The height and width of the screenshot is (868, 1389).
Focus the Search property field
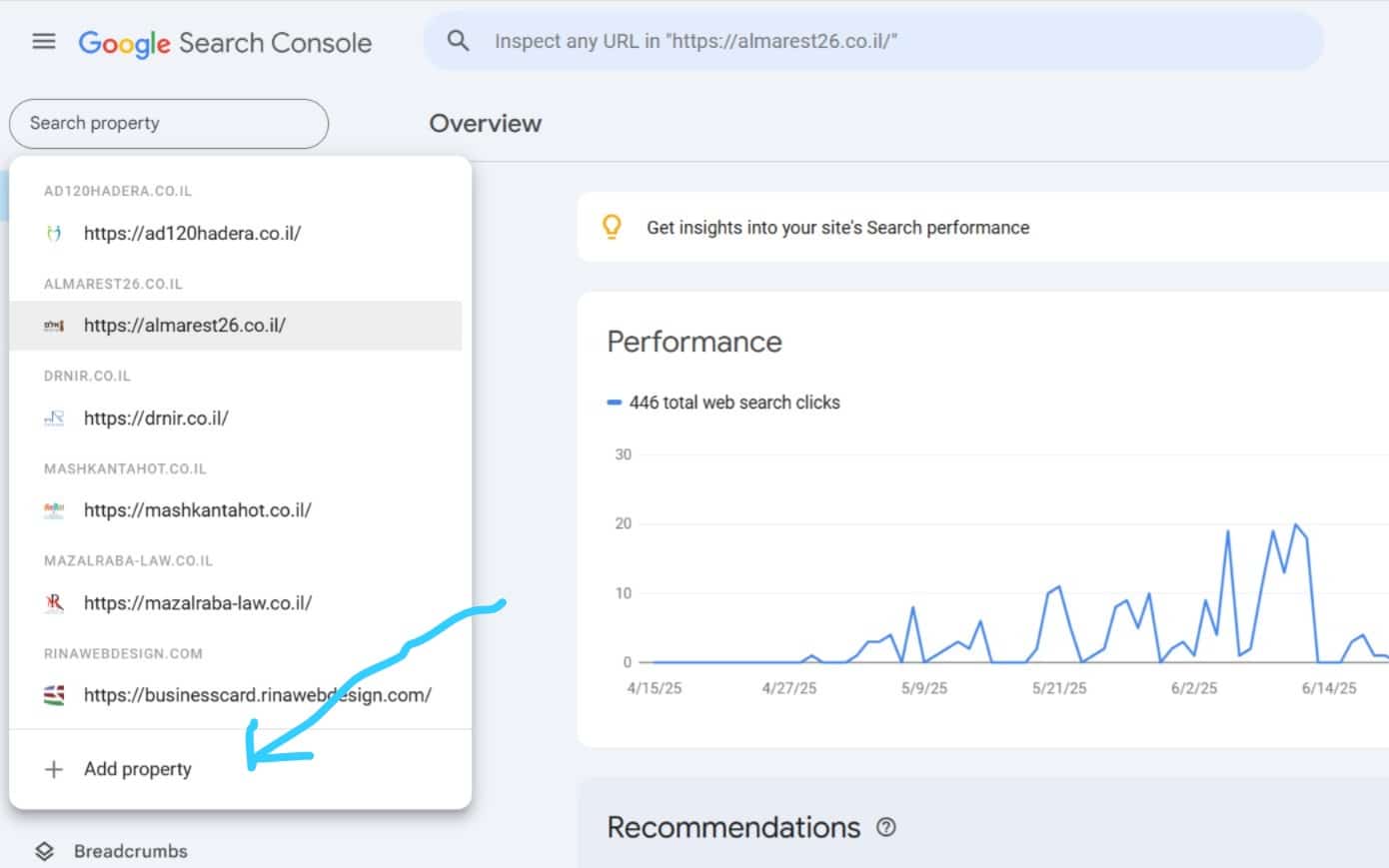169,124
